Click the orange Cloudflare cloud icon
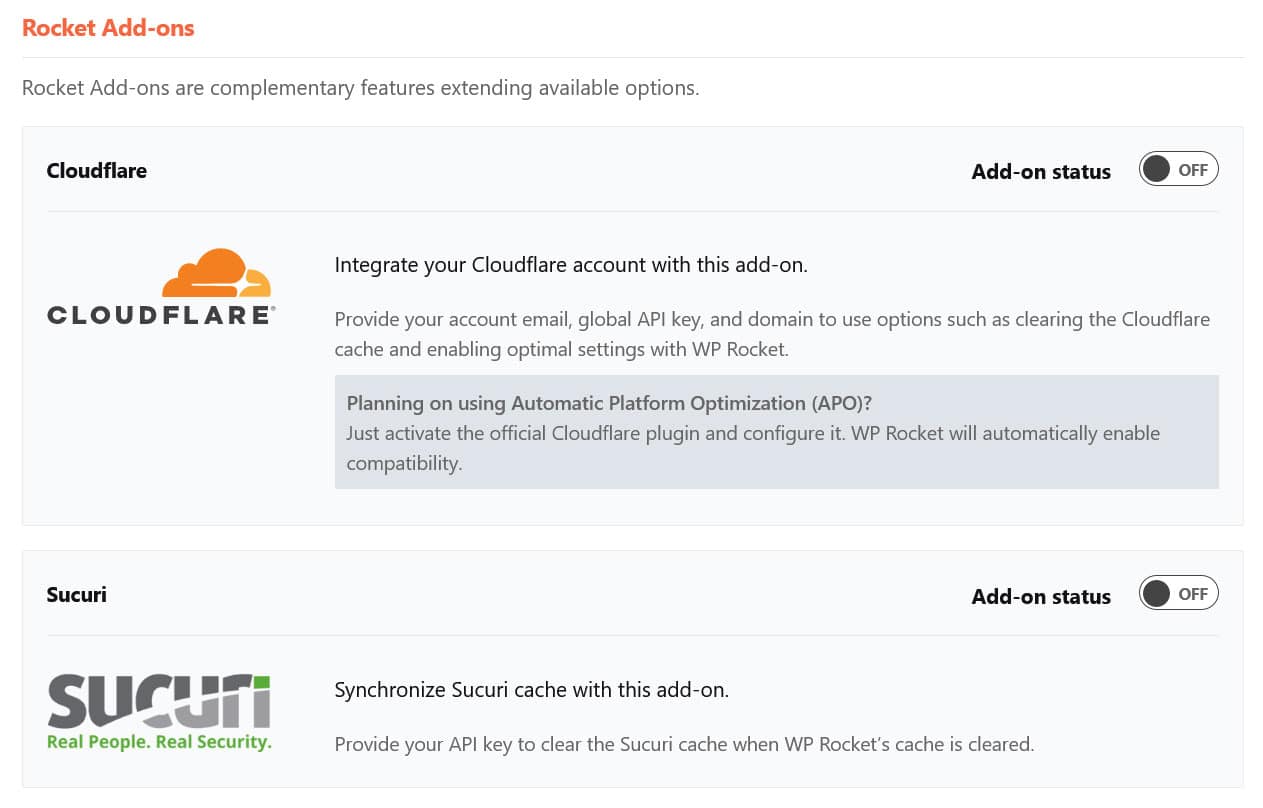The height and width of the screenshot is (808, 1263). pyautogui.click(x=216, y=273)
